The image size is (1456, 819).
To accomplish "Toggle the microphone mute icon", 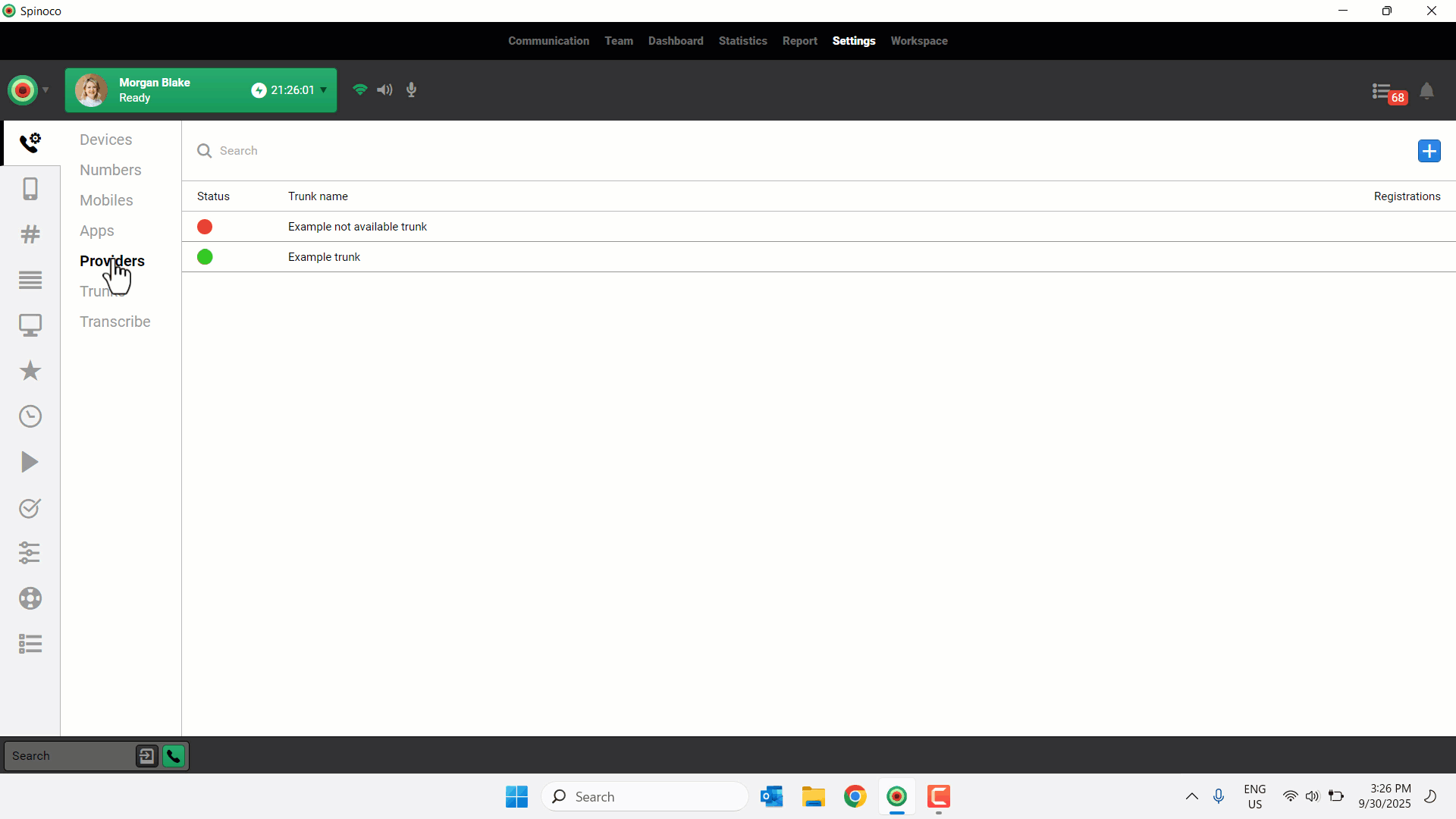I will (411, 90).
